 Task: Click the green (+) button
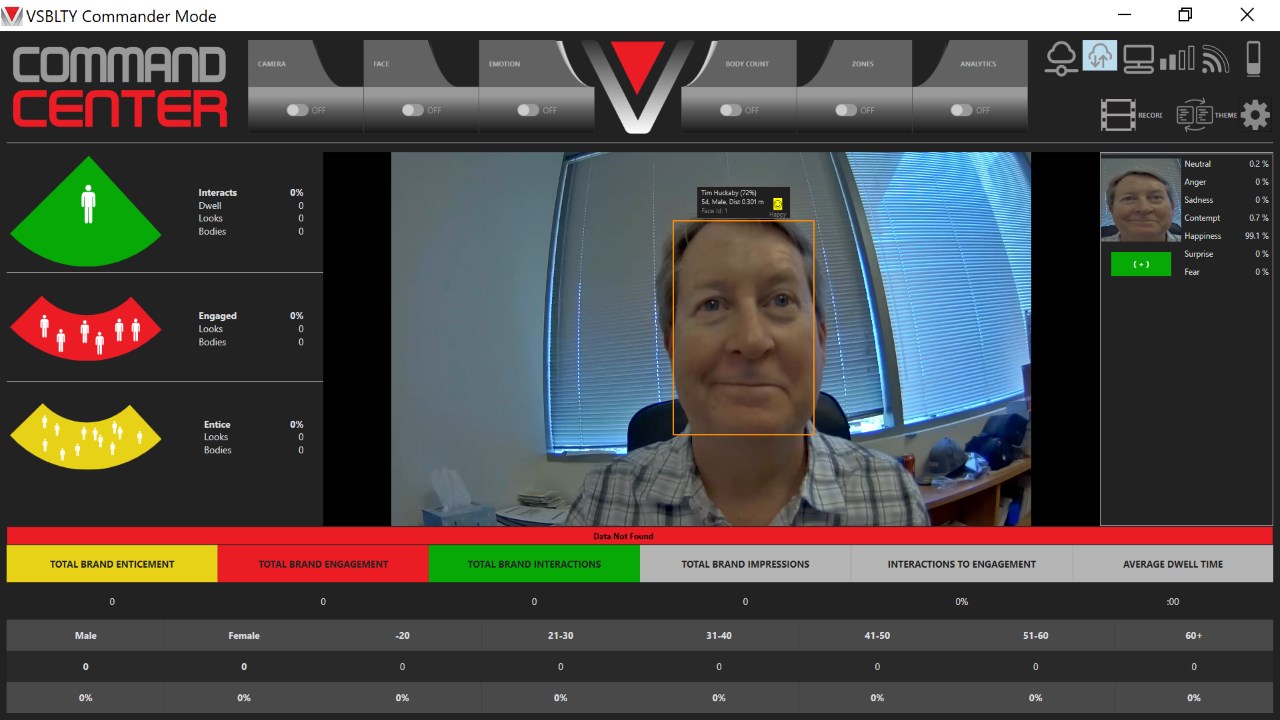[1141, 264]
